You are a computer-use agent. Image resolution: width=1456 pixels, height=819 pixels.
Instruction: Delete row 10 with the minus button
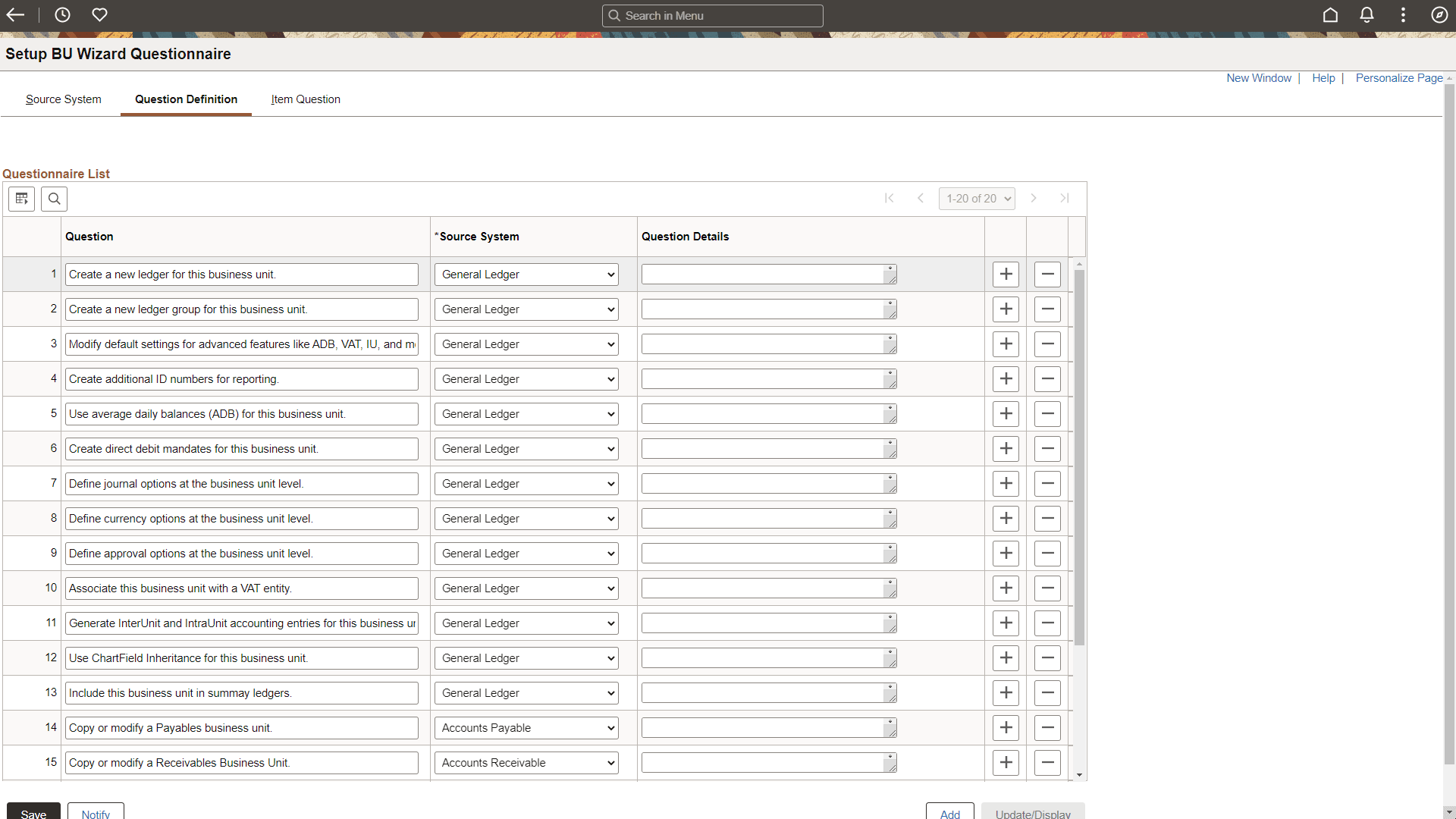click(1047, 588)
